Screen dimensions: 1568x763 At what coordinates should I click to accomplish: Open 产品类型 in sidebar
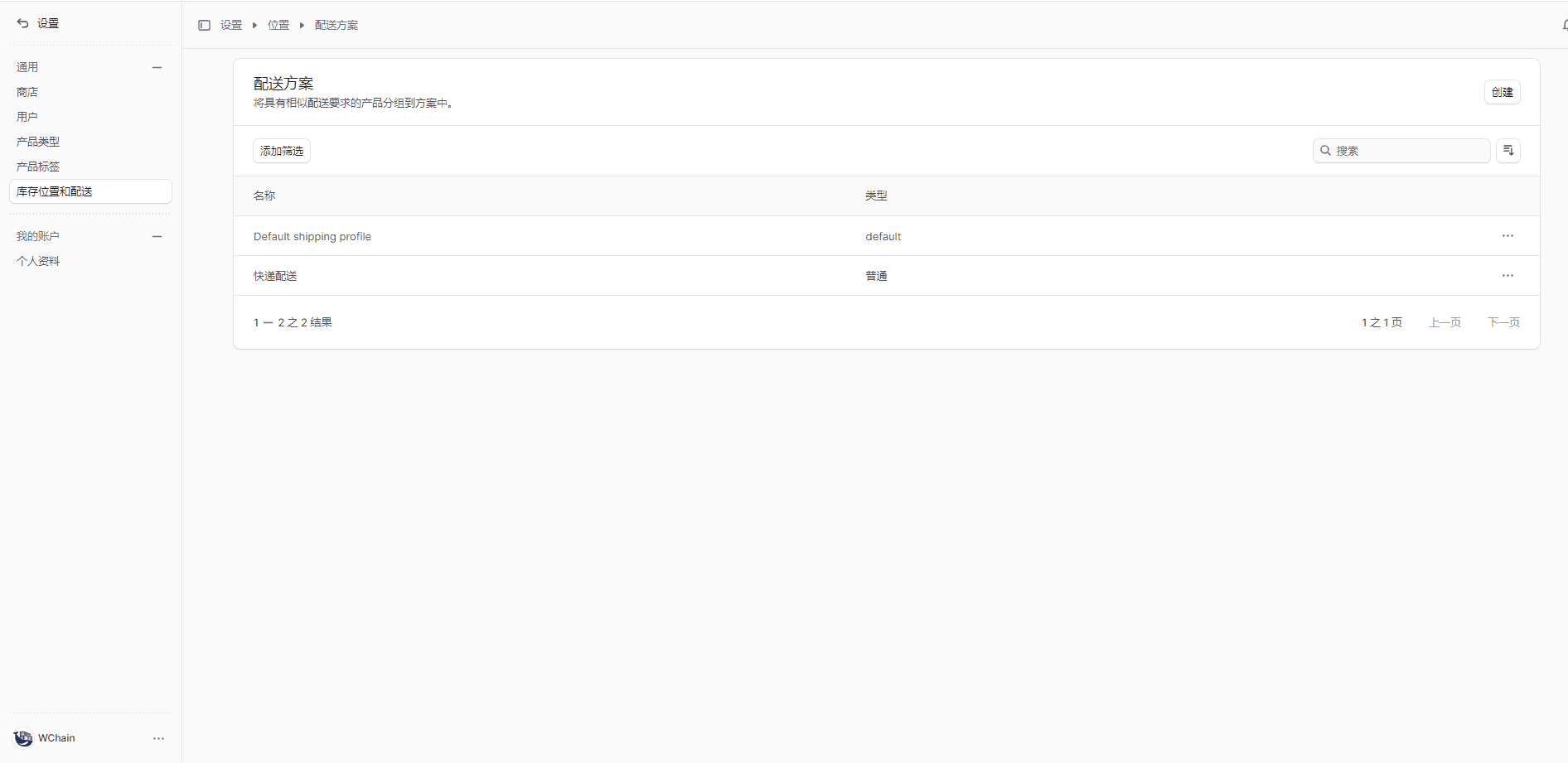tap(38, 142)
